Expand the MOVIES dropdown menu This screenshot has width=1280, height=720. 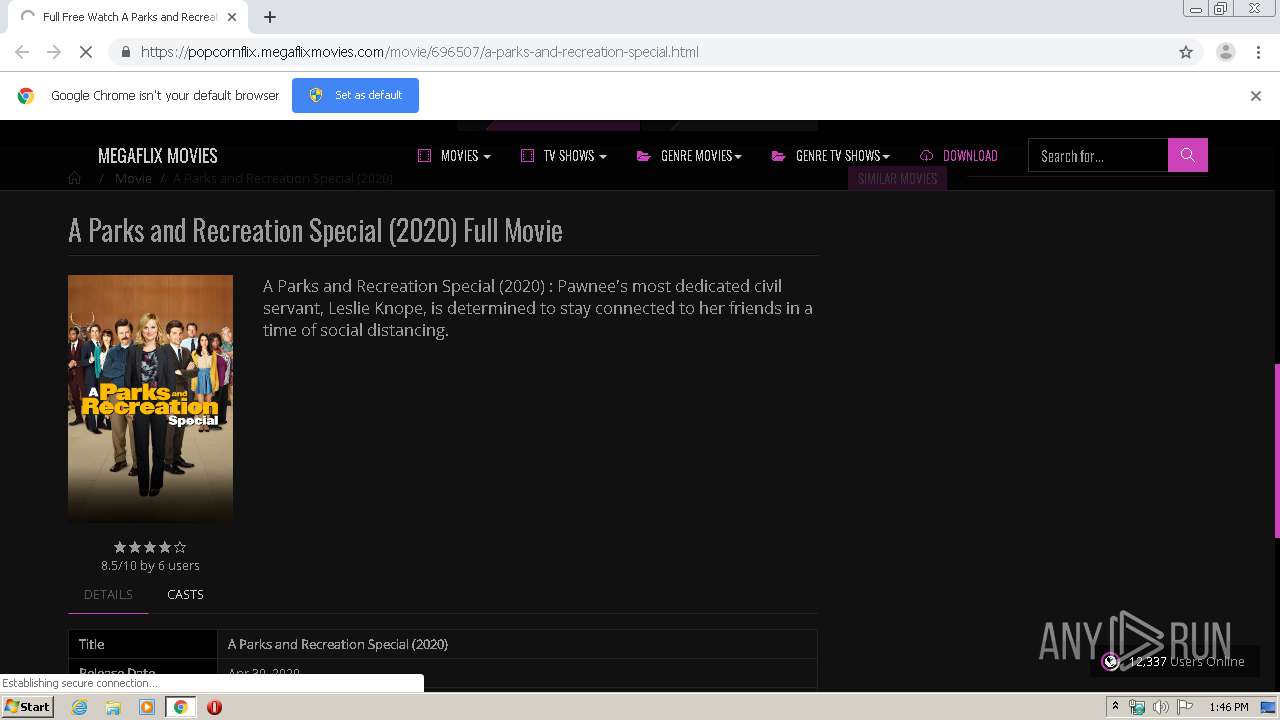coord(454,155)
